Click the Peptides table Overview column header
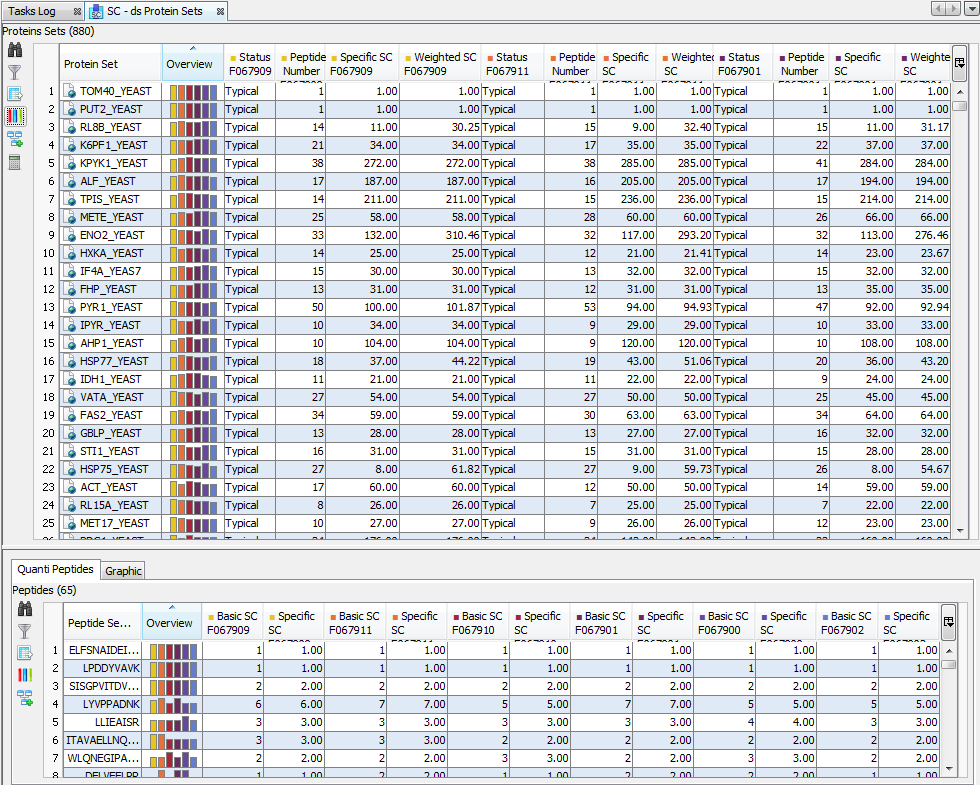Viewport: 980px width, 785px height. pyautogui.click(x=171, y=623)
